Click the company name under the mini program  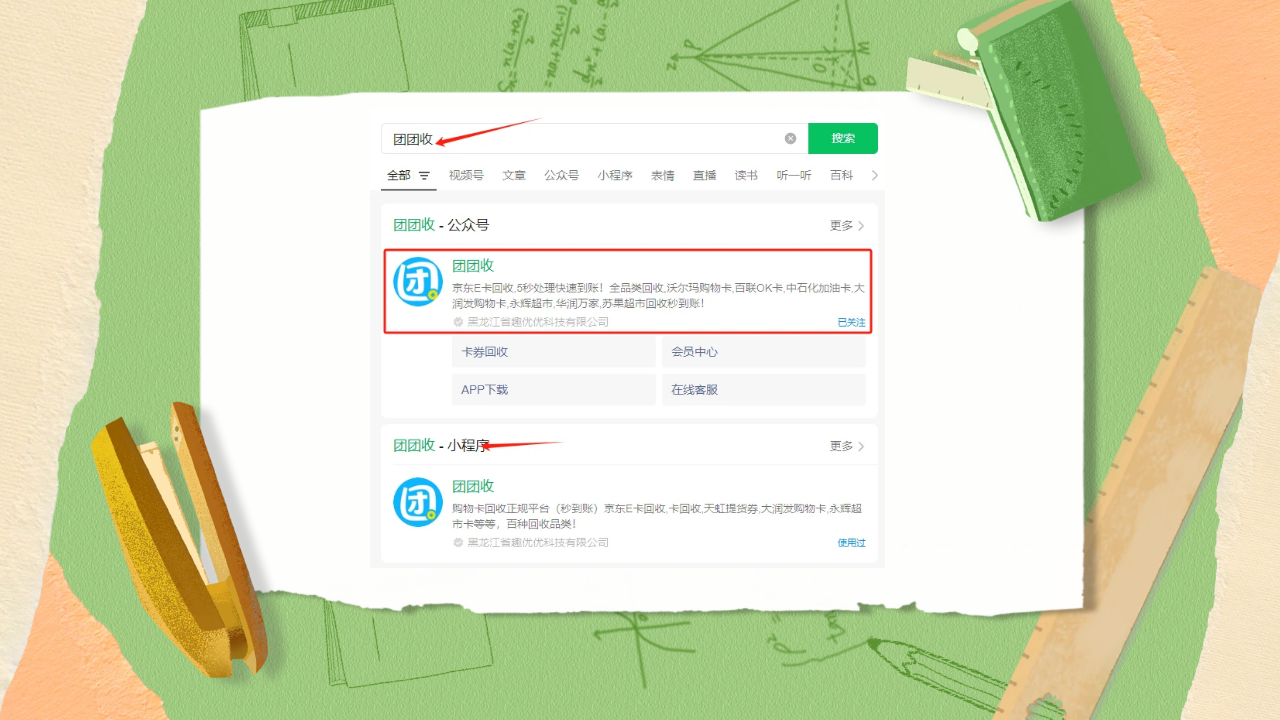click(x=538, y=542)
